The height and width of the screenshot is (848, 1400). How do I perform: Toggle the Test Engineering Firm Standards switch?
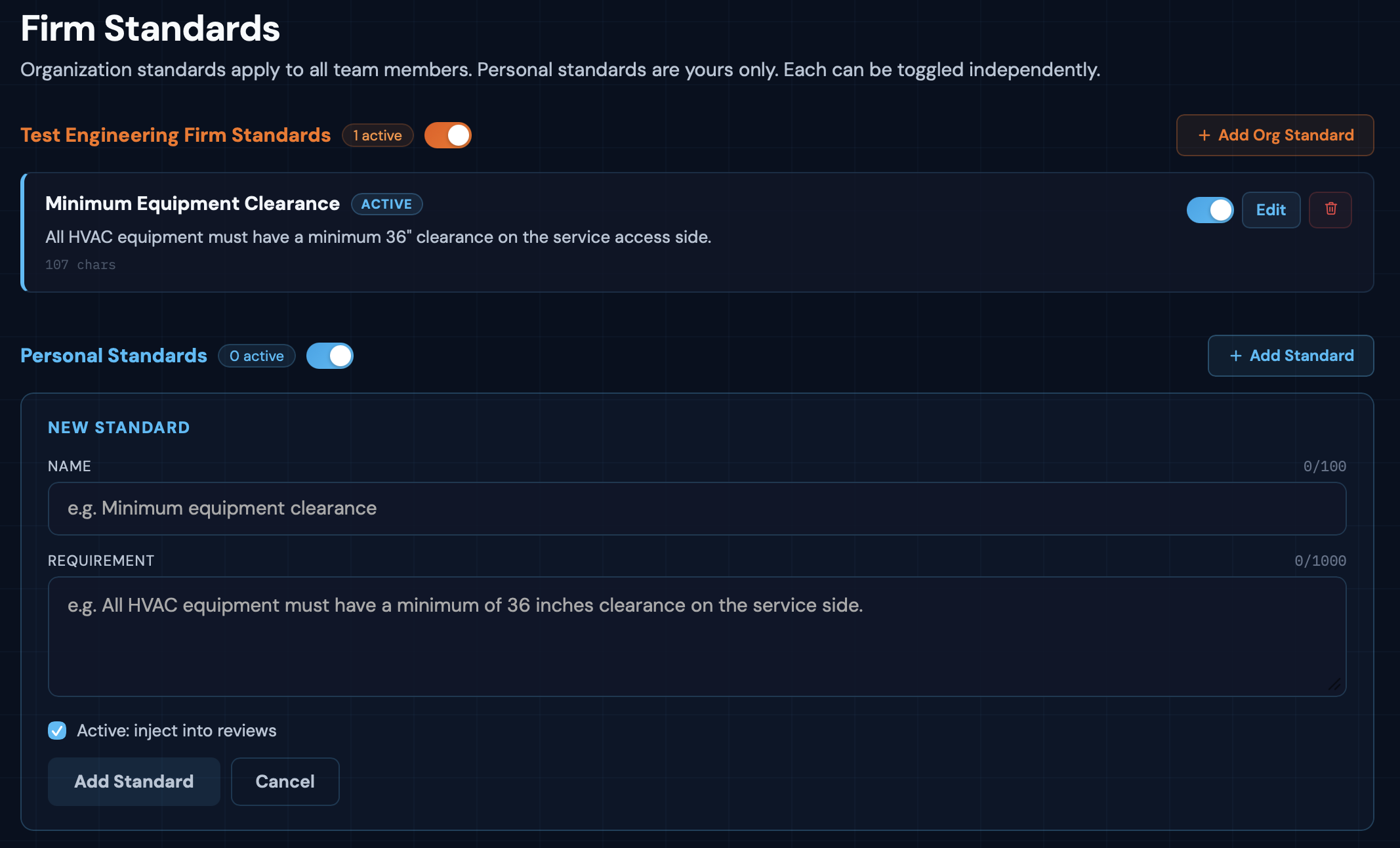pyautogui.click(x=448, y=135)
